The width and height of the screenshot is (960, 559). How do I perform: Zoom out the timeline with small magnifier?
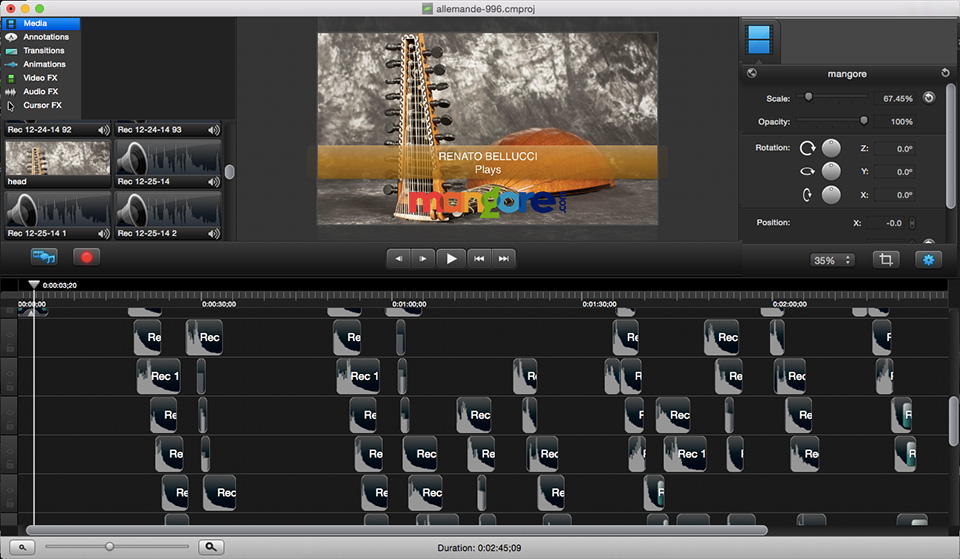[x=22, y=547]
